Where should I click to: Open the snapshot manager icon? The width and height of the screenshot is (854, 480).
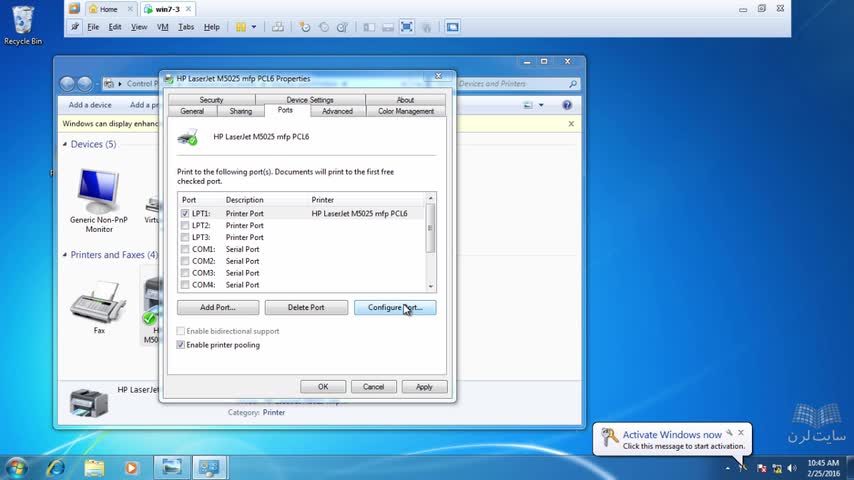342,27
